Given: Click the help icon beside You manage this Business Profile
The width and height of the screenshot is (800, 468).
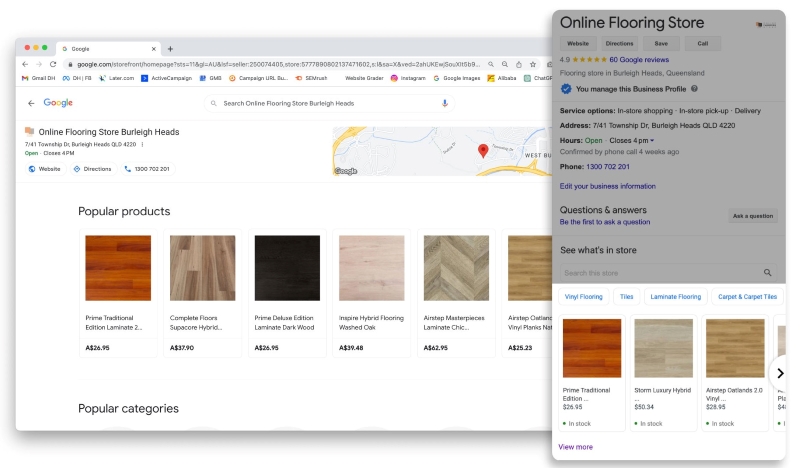Looking at the screenshot, I should (x=694, y=89).
